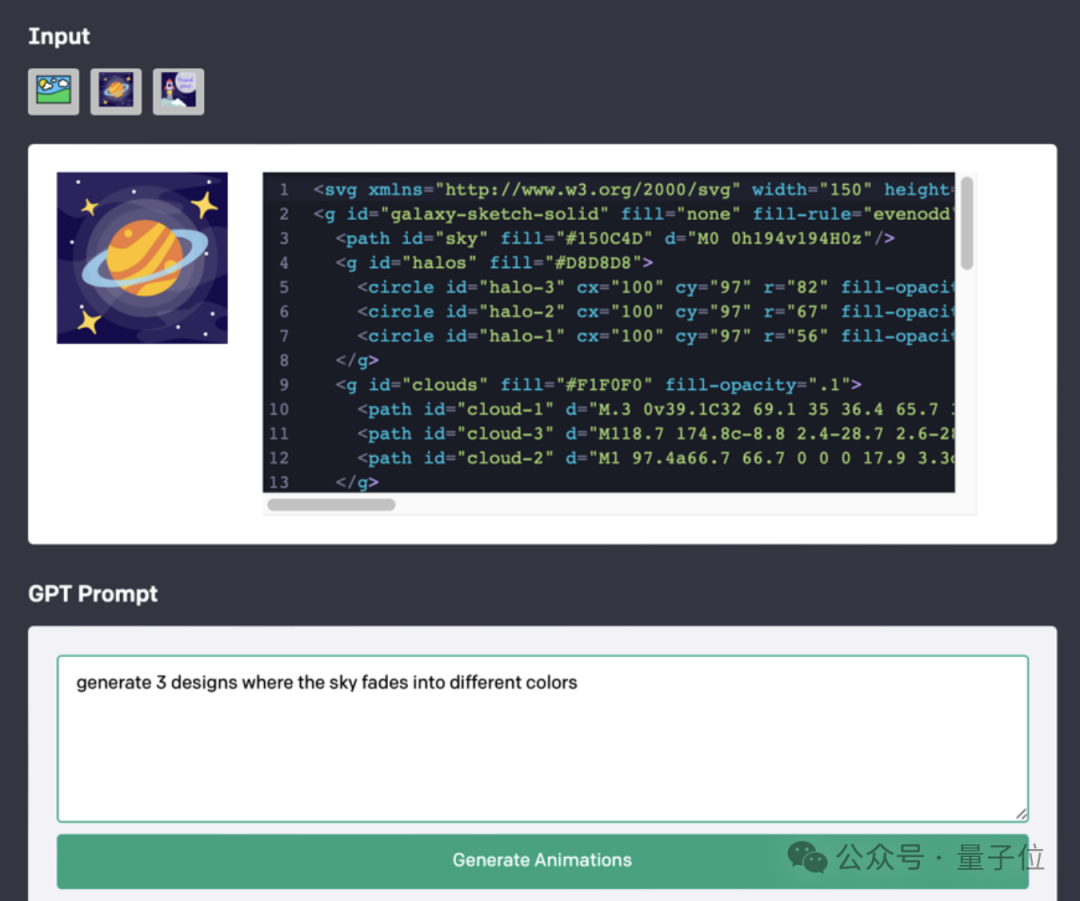The width and height of the screenshot is (1080, 901).
Task: Select the rocket thank-you sample icon
Action: coord(178,92)
